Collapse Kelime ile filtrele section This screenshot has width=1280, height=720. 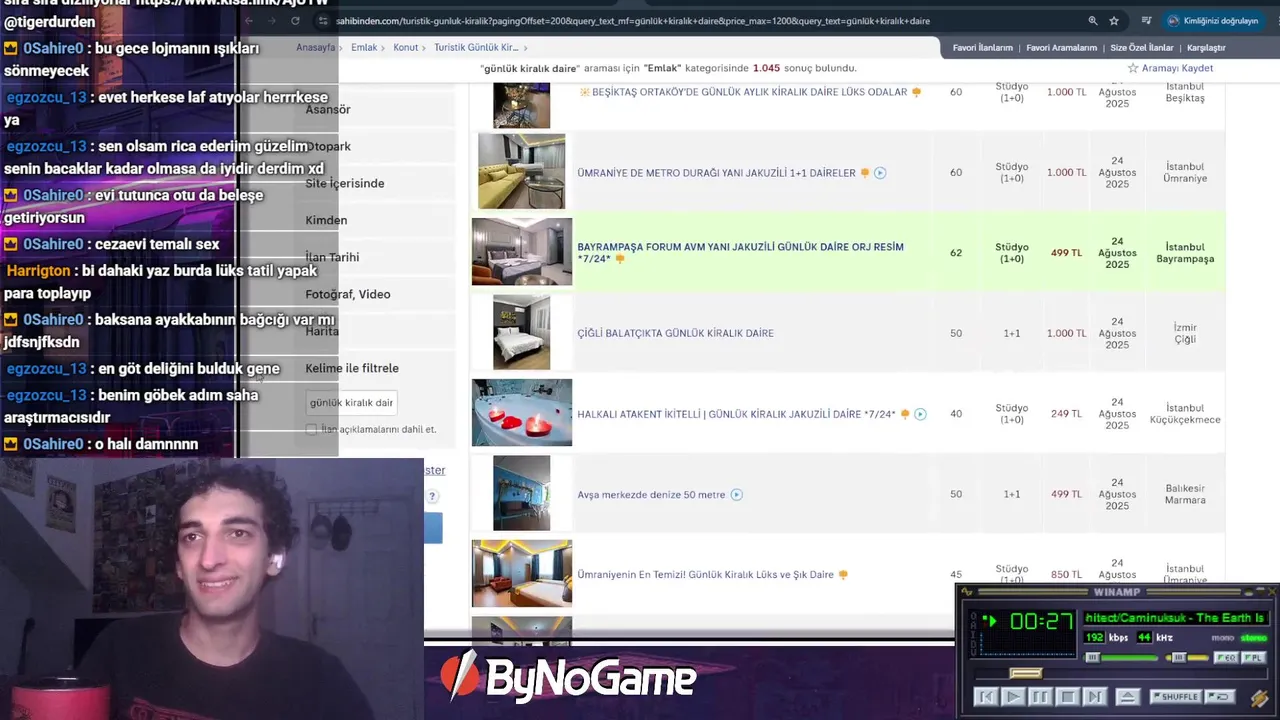coord(352,368)
